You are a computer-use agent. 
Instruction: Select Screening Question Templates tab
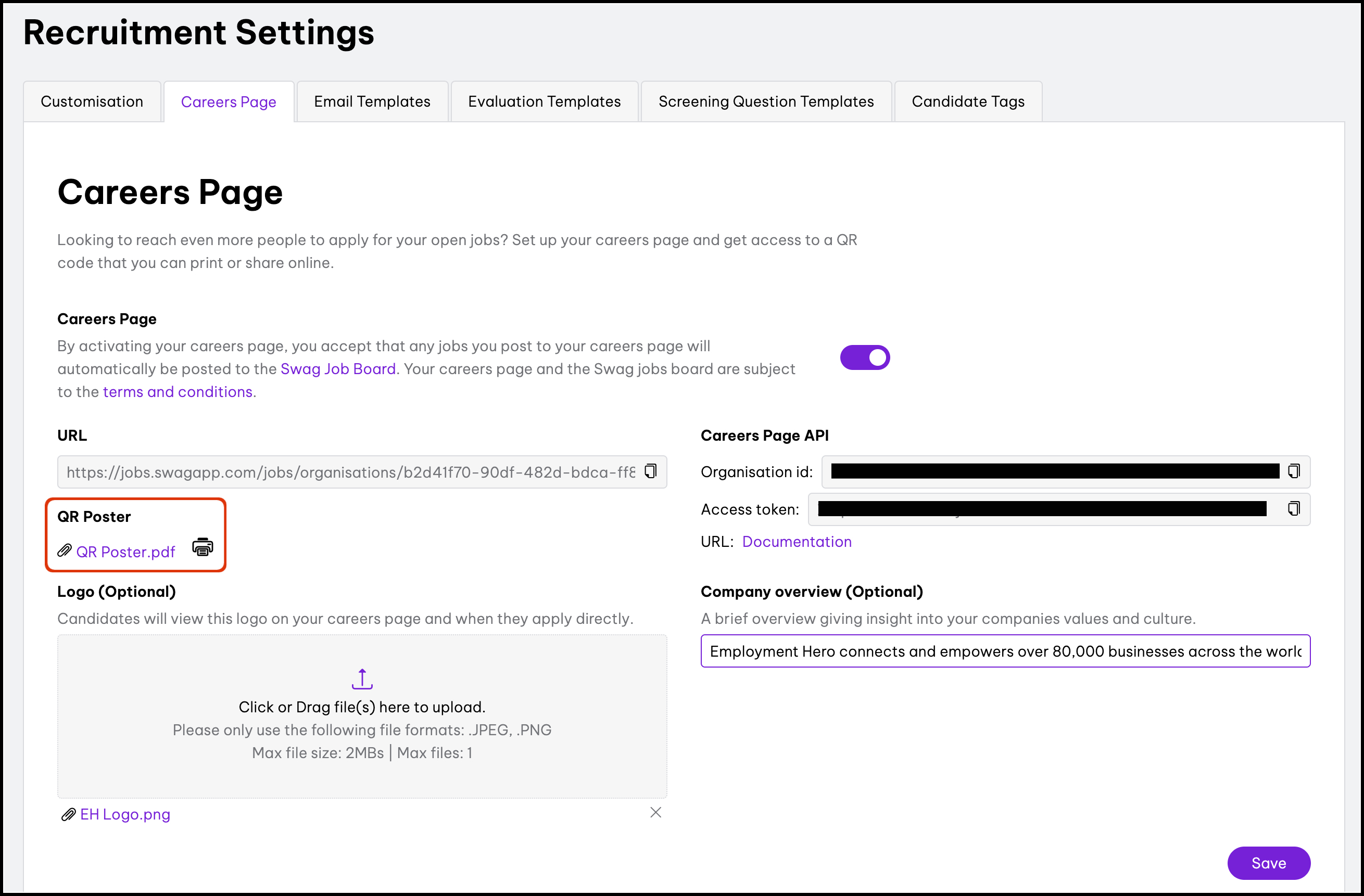point(766,101)
